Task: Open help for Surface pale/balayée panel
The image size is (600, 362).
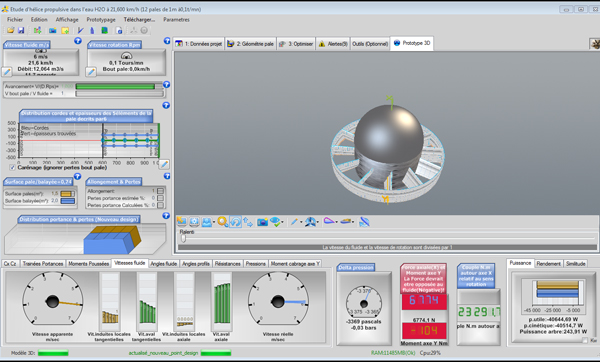Action: (77, 176)
